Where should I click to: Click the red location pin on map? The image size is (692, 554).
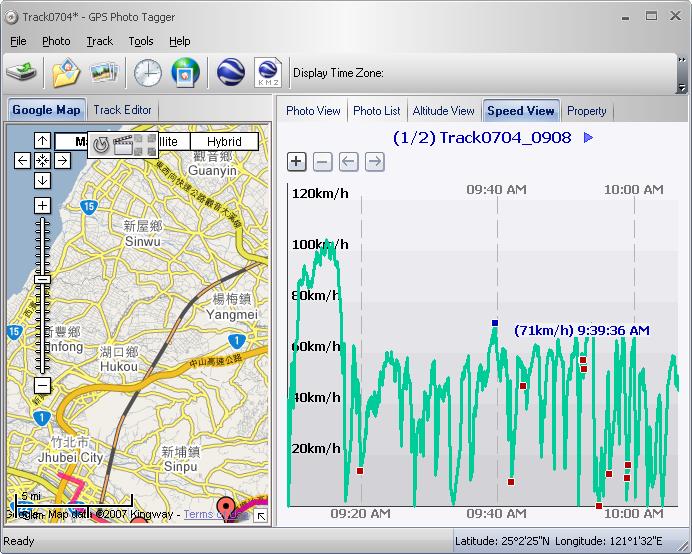tap(226, 507)
